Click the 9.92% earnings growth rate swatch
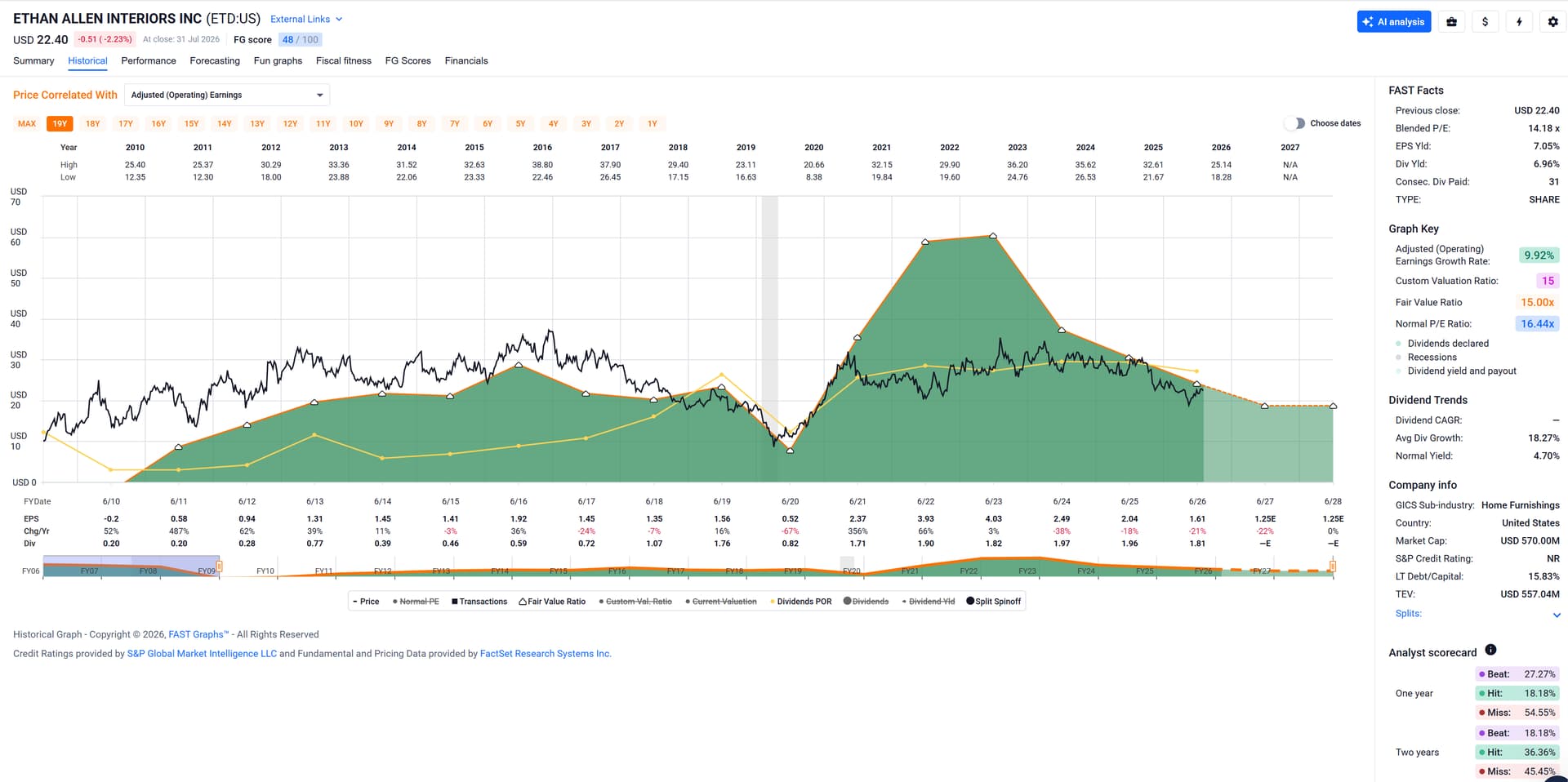The image size is (1568, 782). coord(1539,255)
